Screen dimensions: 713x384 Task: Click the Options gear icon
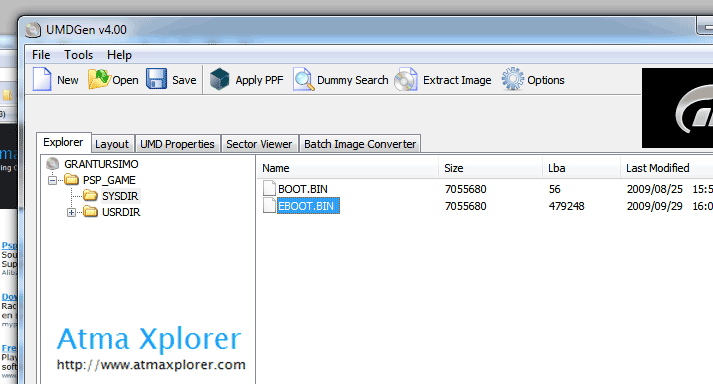pos(512,79)
